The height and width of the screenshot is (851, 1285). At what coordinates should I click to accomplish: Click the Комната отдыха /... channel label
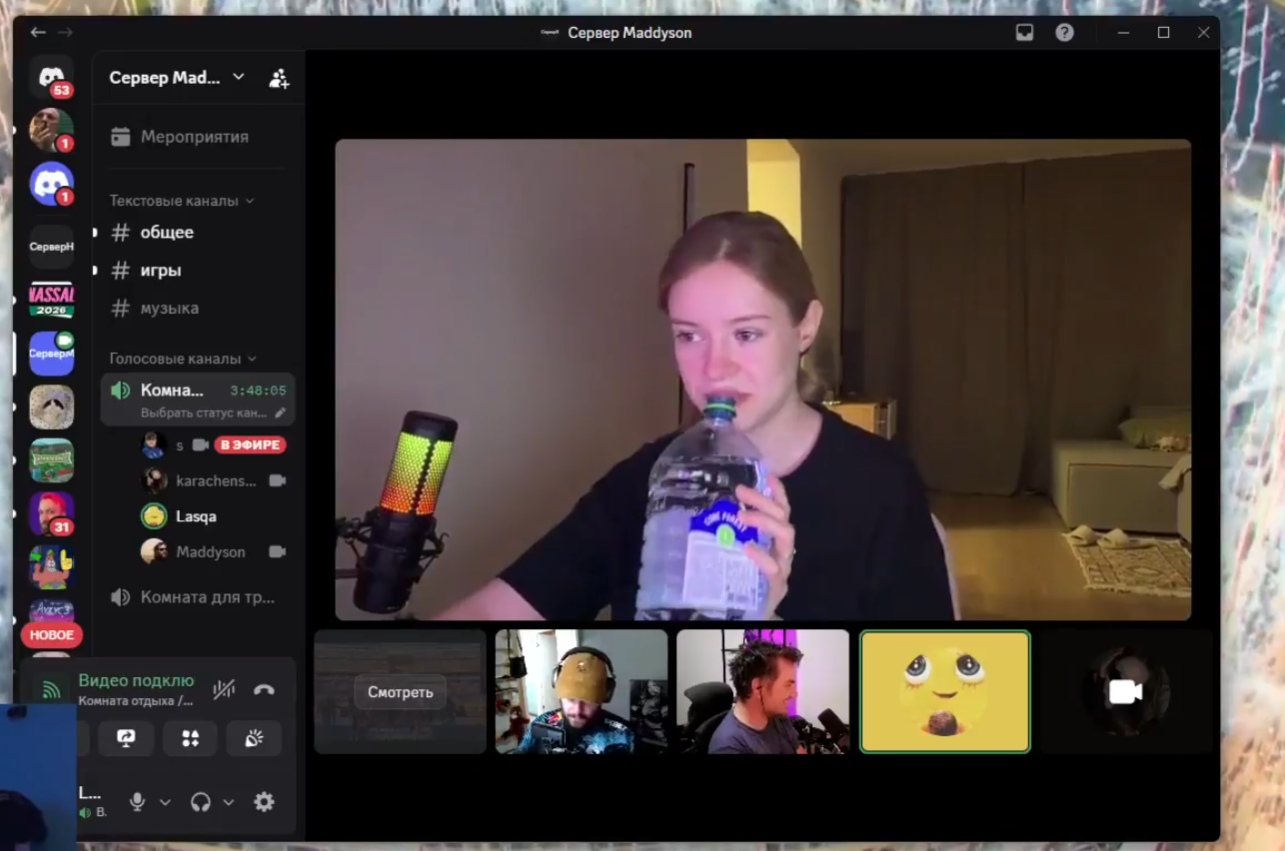pos(136,701)
